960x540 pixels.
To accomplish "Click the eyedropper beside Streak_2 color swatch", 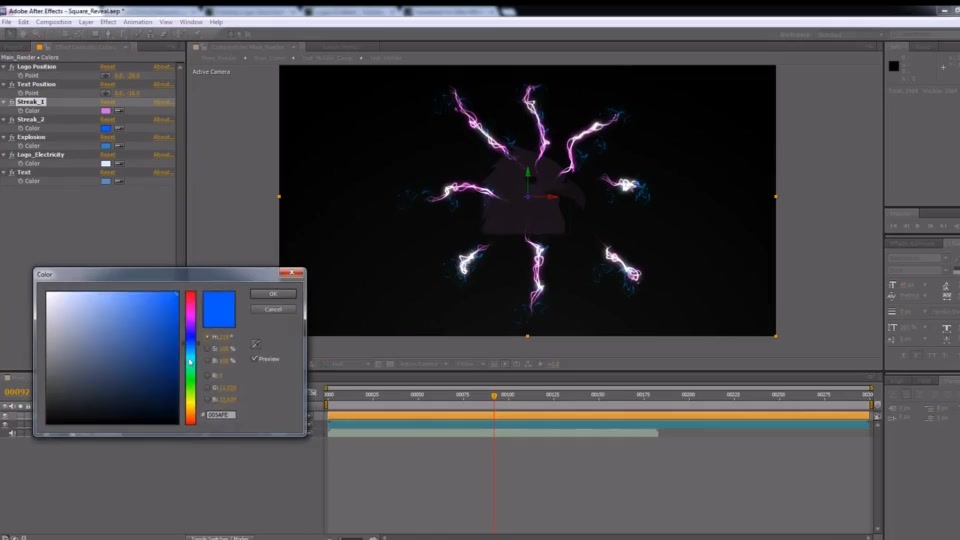I will pyautogui.click(x=119, y=129).
